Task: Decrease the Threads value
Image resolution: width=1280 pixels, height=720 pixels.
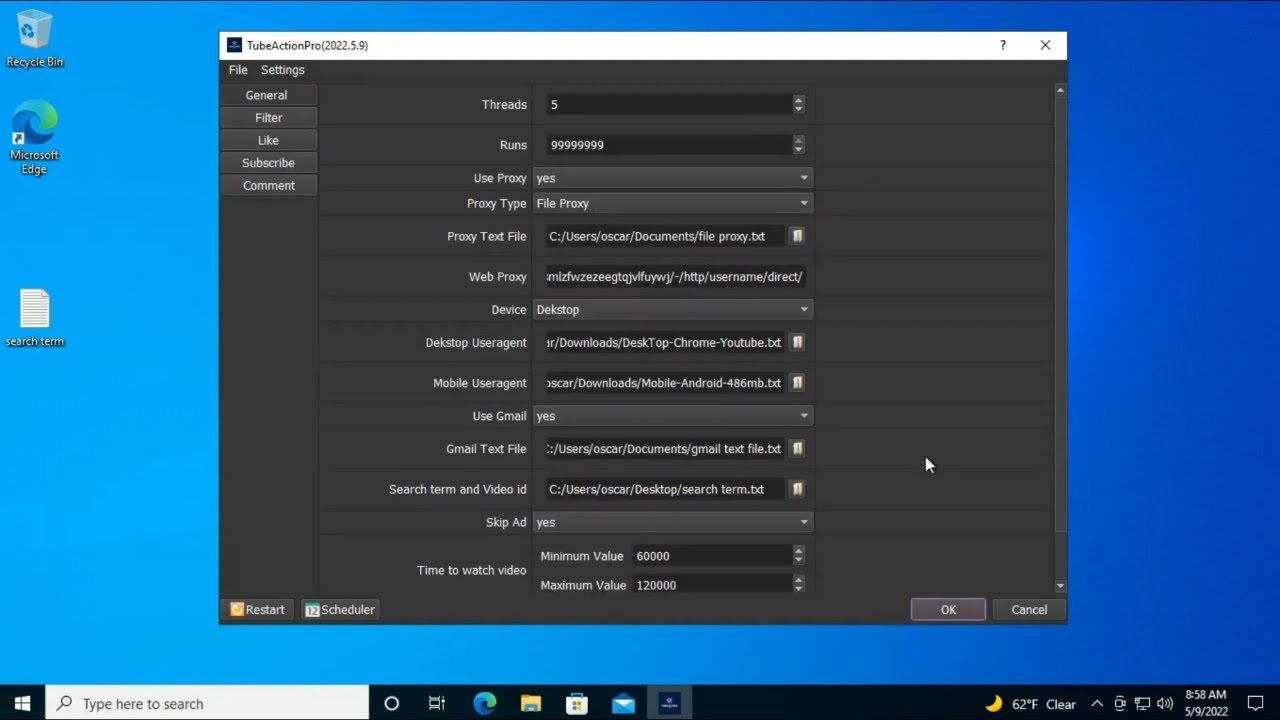Action: click(x=798, y=109)
